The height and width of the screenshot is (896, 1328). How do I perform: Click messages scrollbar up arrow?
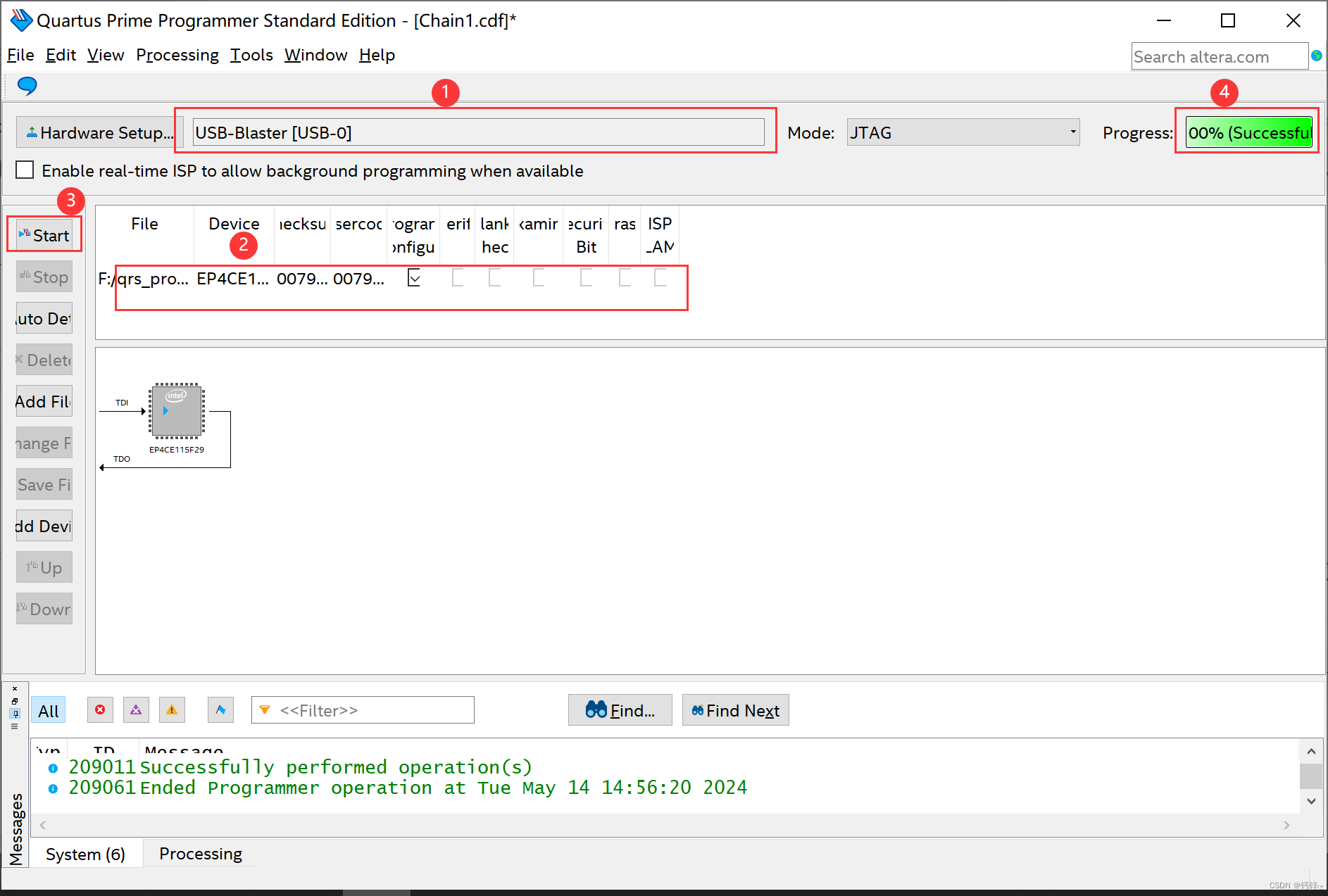[x=1310, y=751]
